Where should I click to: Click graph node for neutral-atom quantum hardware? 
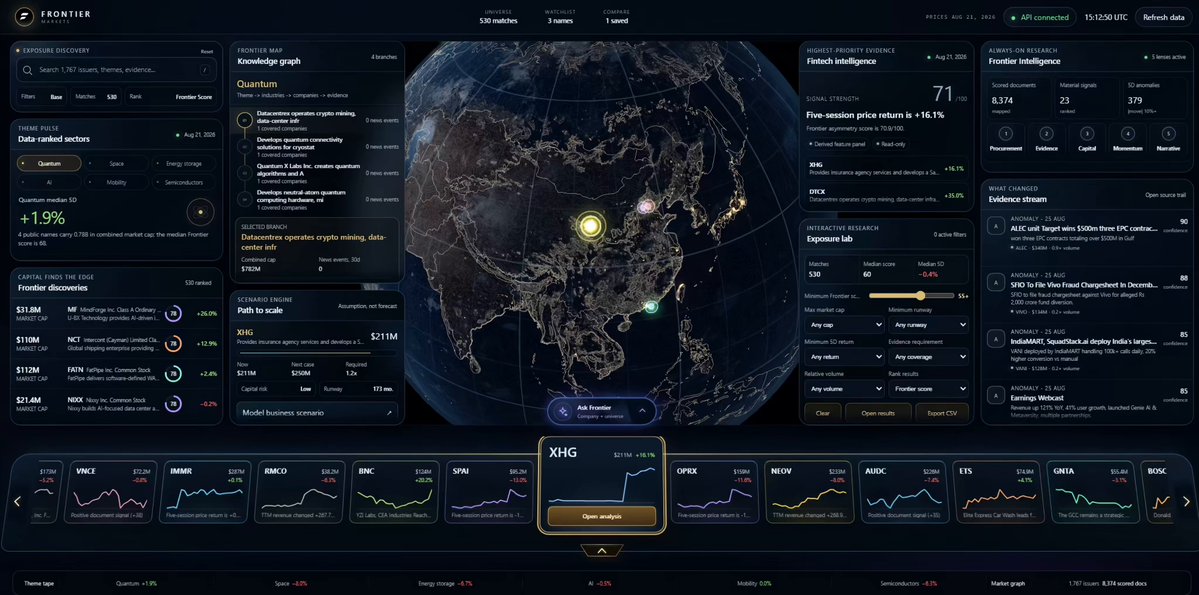click(x=245, y=199)
